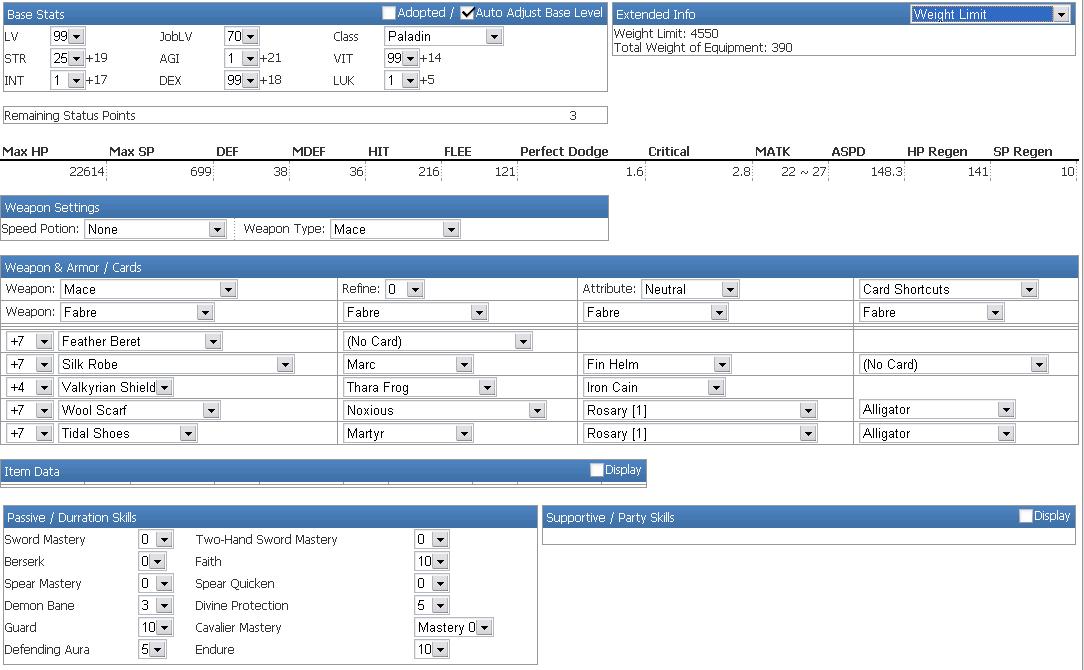Open the Feather Beret headgear dropdown
1084x670 pixels.
(140, 342)
